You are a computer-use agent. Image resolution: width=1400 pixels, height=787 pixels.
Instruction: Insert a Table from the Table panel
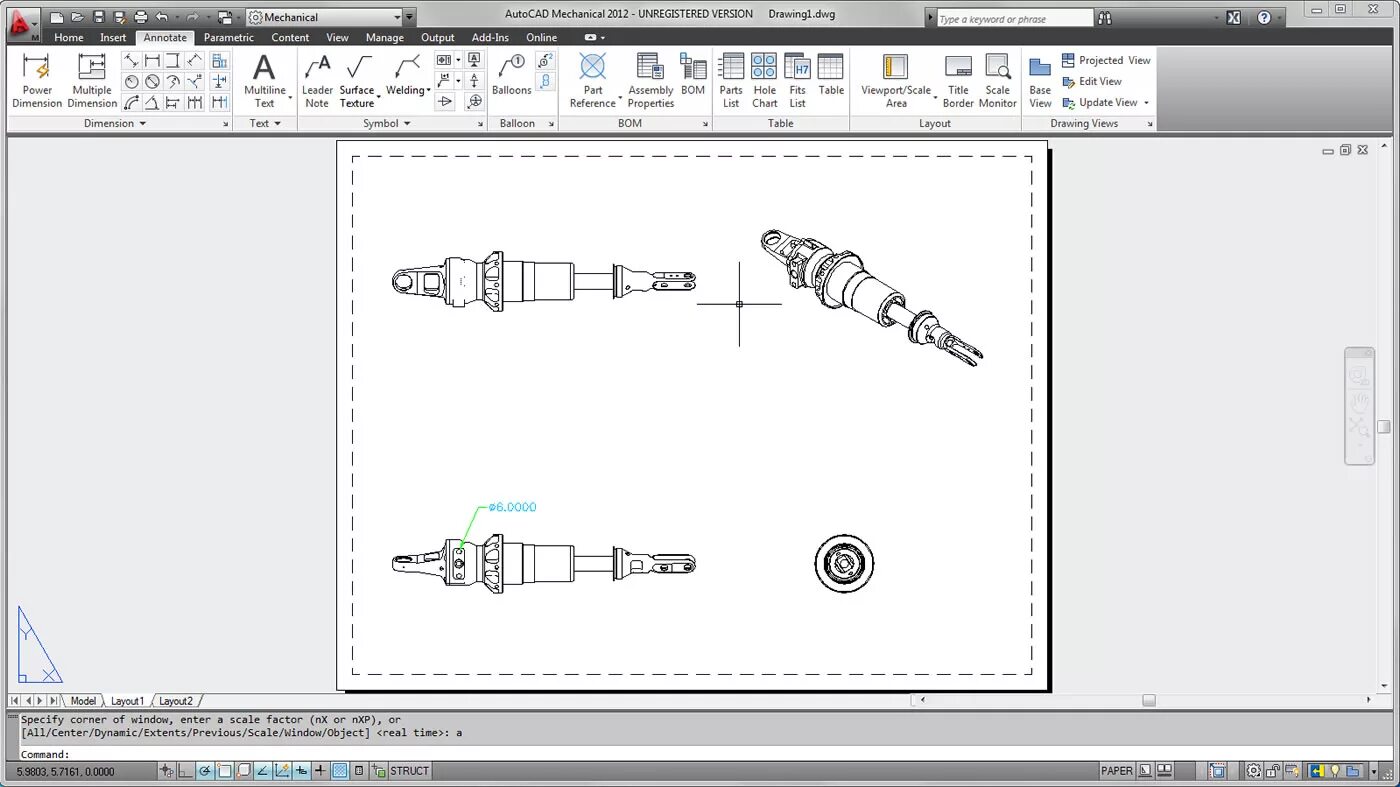tap(831, 76)
